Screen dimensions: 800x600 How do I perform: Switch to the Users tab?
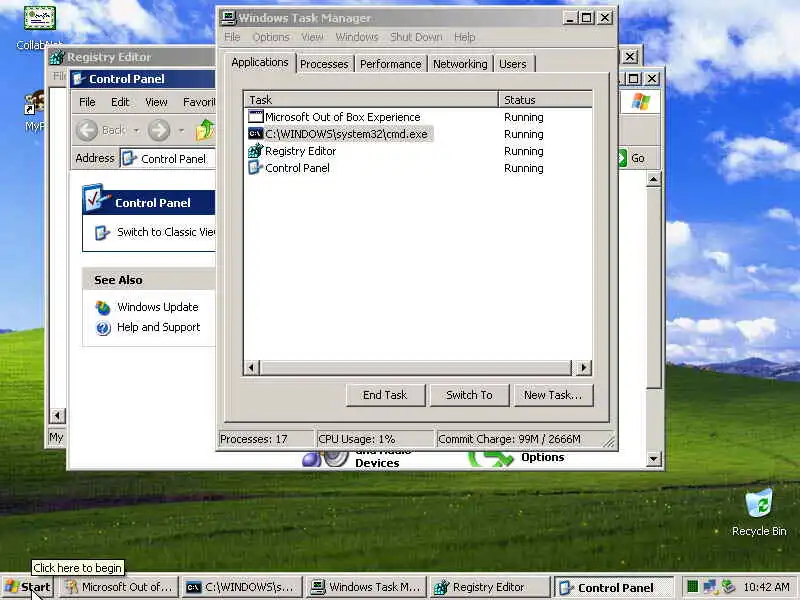(513, 64)
